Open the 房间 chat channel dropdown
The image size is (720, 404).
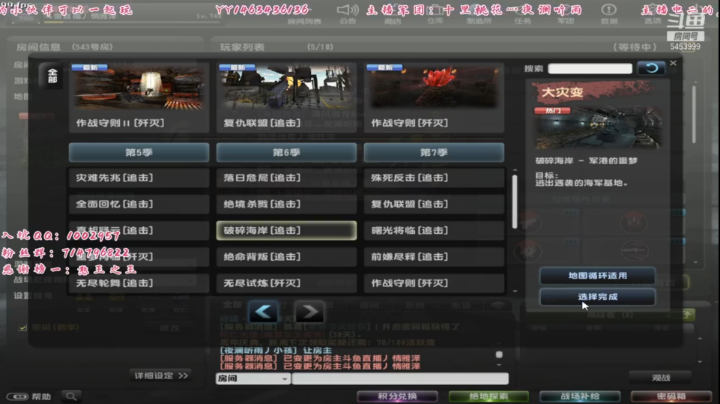(x=253, y=379)
